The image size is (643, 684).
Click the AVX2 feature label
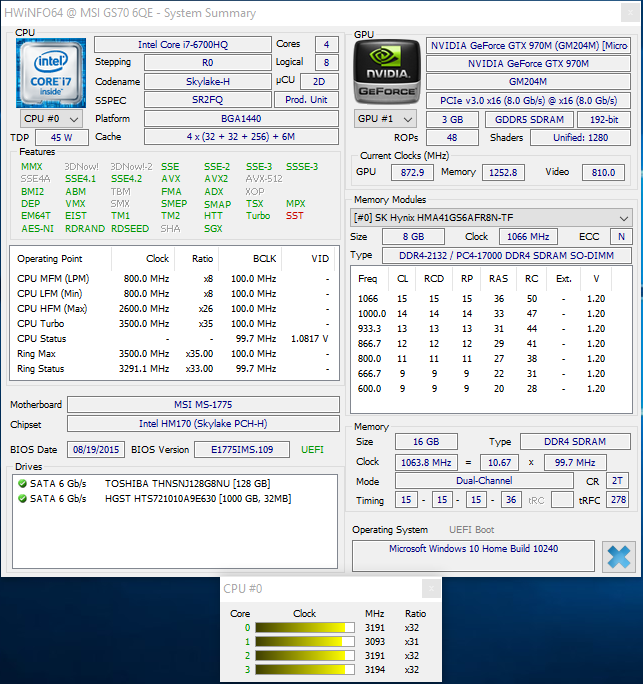(x=216, y=179)
